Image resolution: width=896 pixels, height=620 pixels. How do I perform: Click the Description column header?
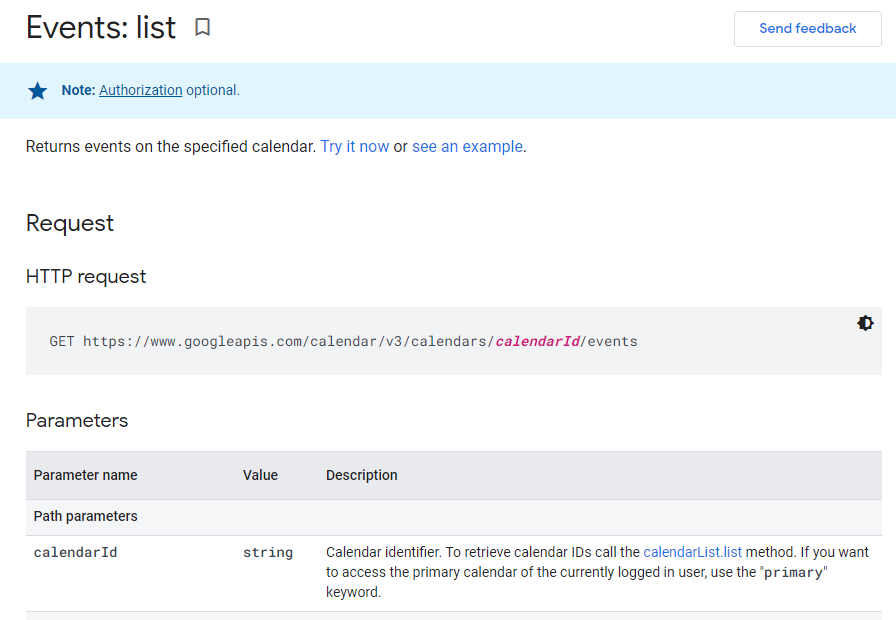coord(361,475)
